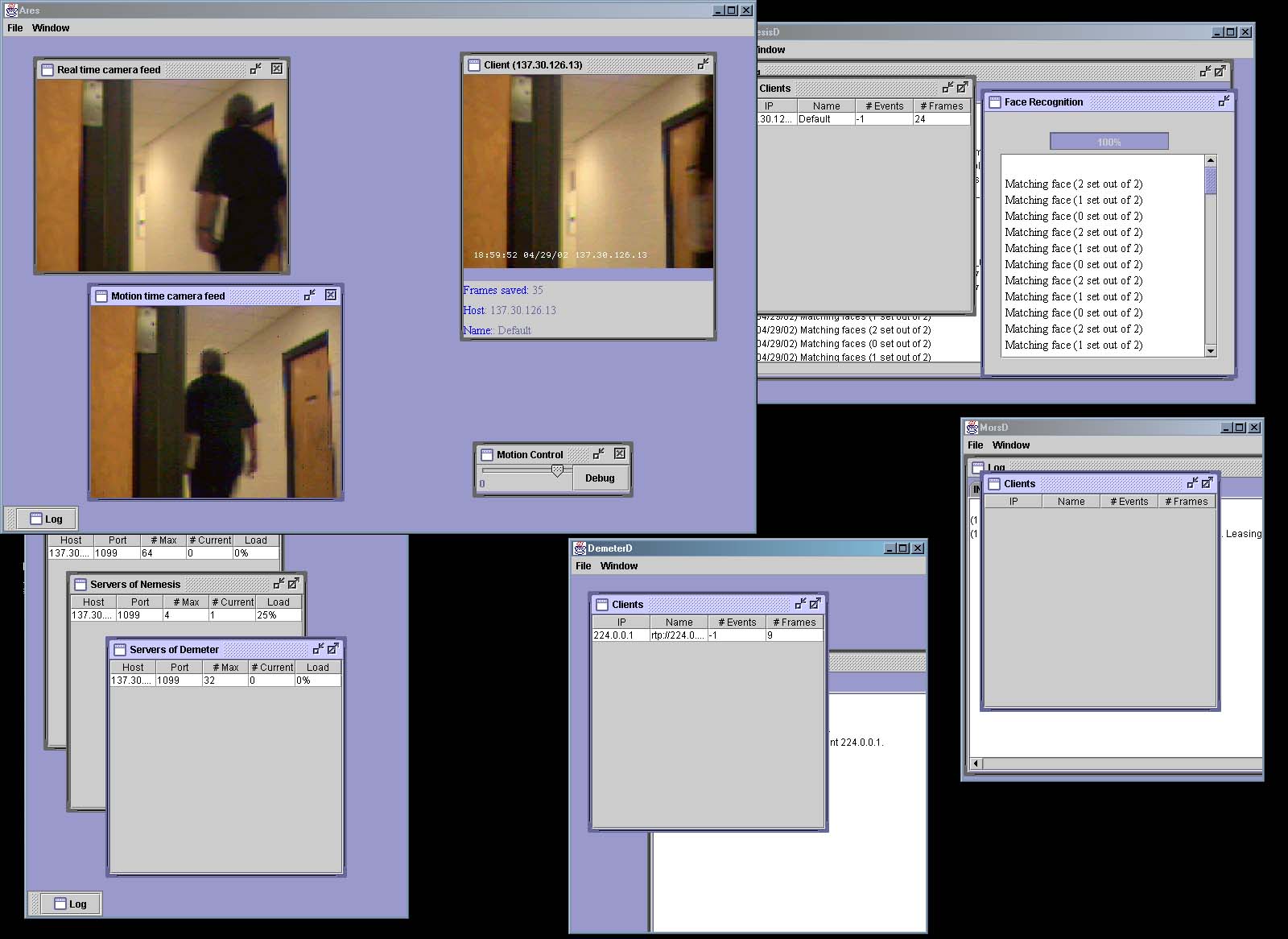Select the # Frames column header in NemesisD Clients

point(942,106)
